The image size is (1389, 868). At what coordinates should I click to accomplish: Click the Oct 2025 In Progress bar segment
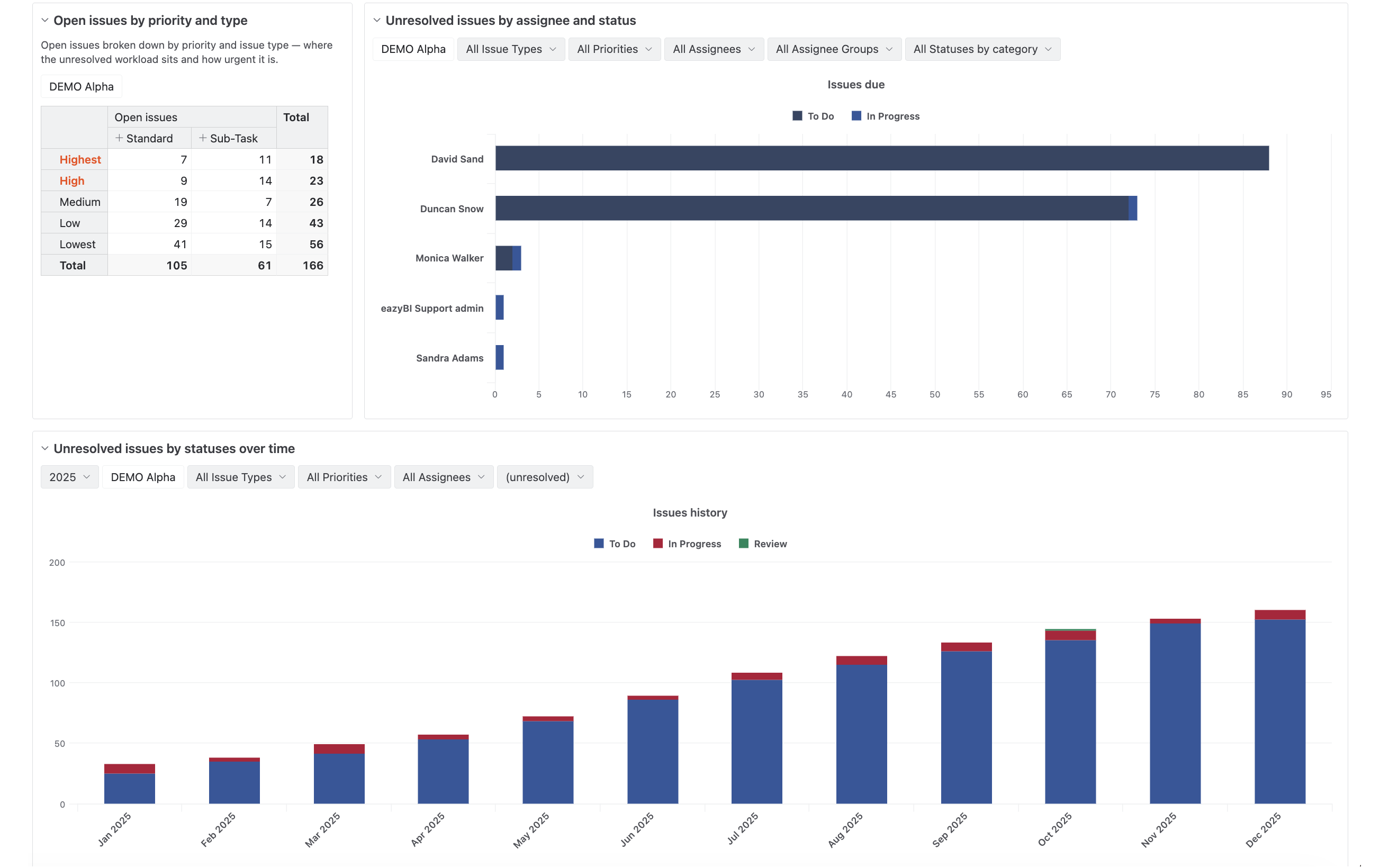coord(1070,636)
